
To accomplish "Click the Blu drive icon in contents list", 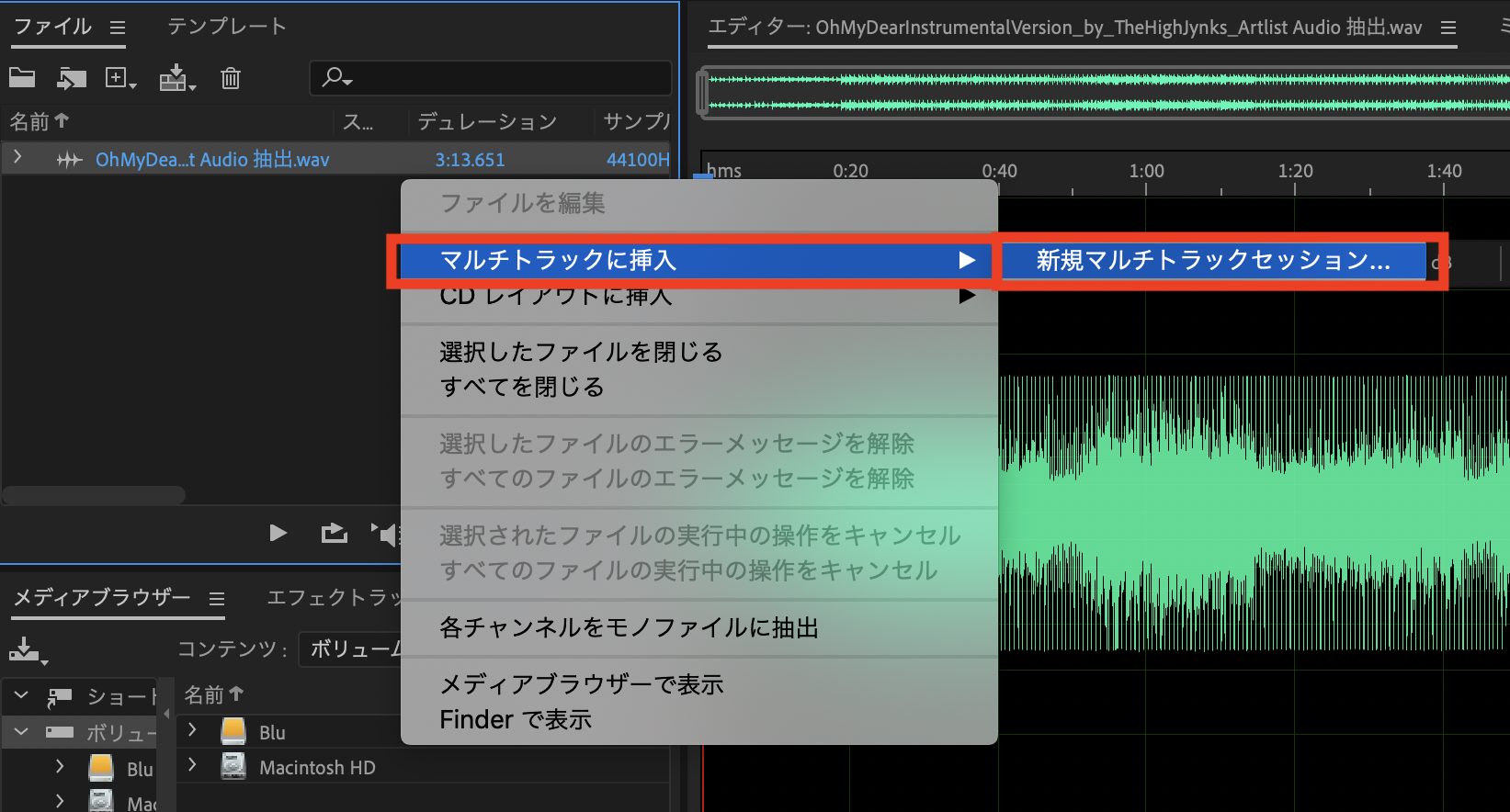I will 233,731.
